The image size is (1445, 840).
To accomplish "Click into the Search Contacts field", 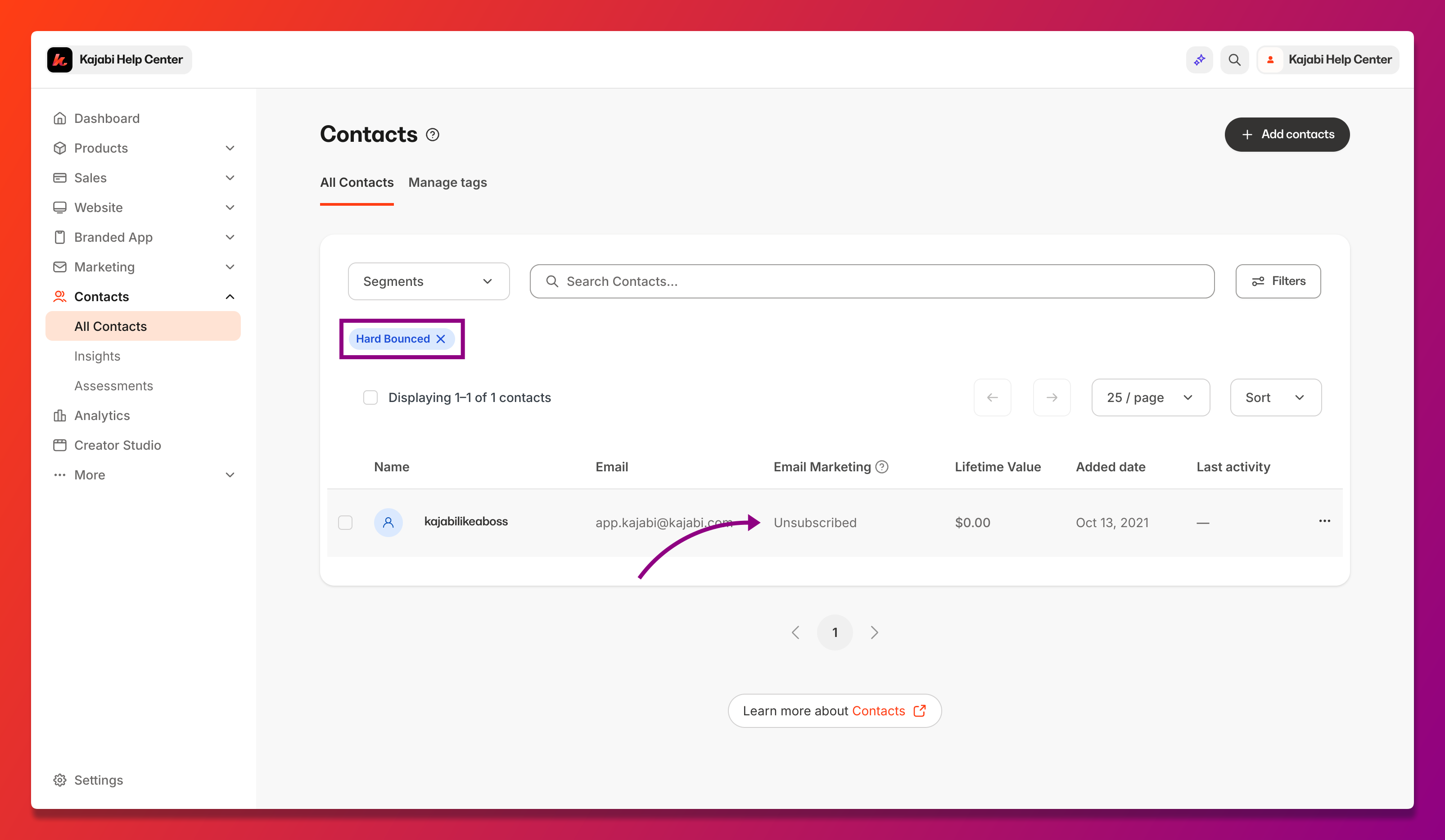I will coord(872,281).
